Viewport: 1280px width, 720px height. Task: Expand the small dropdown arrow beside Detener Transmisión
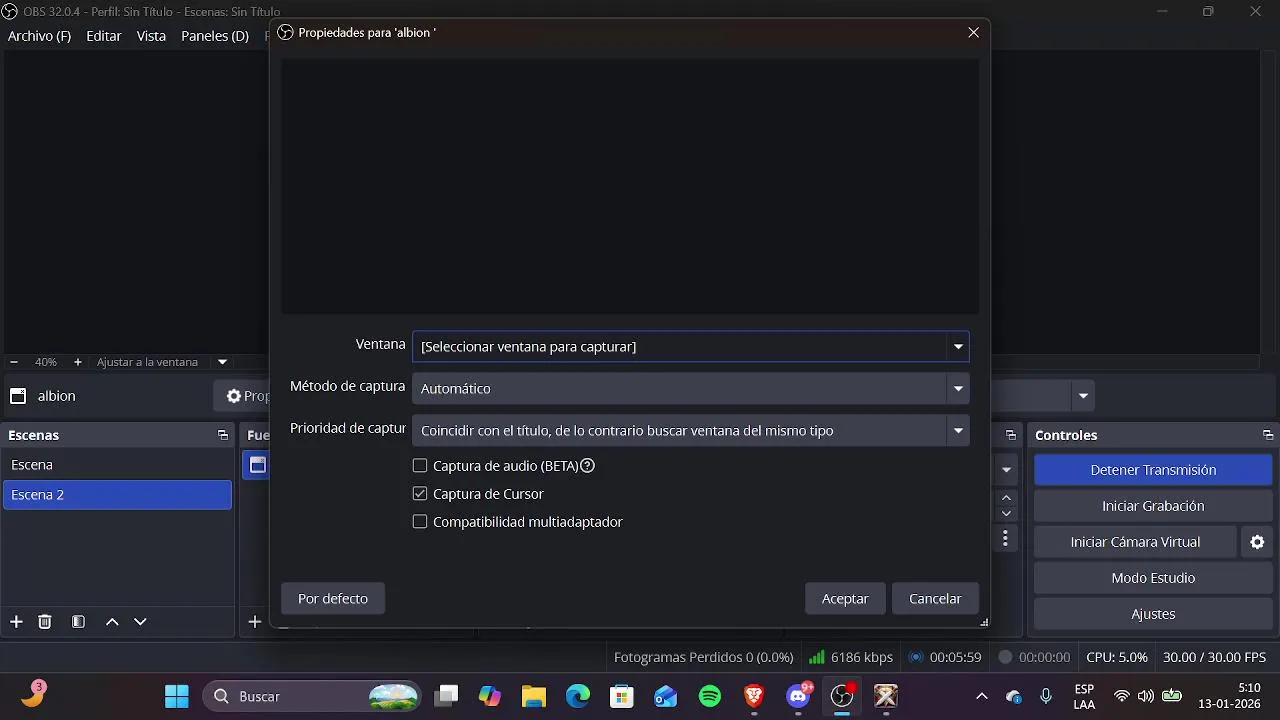coord(1007,470)
